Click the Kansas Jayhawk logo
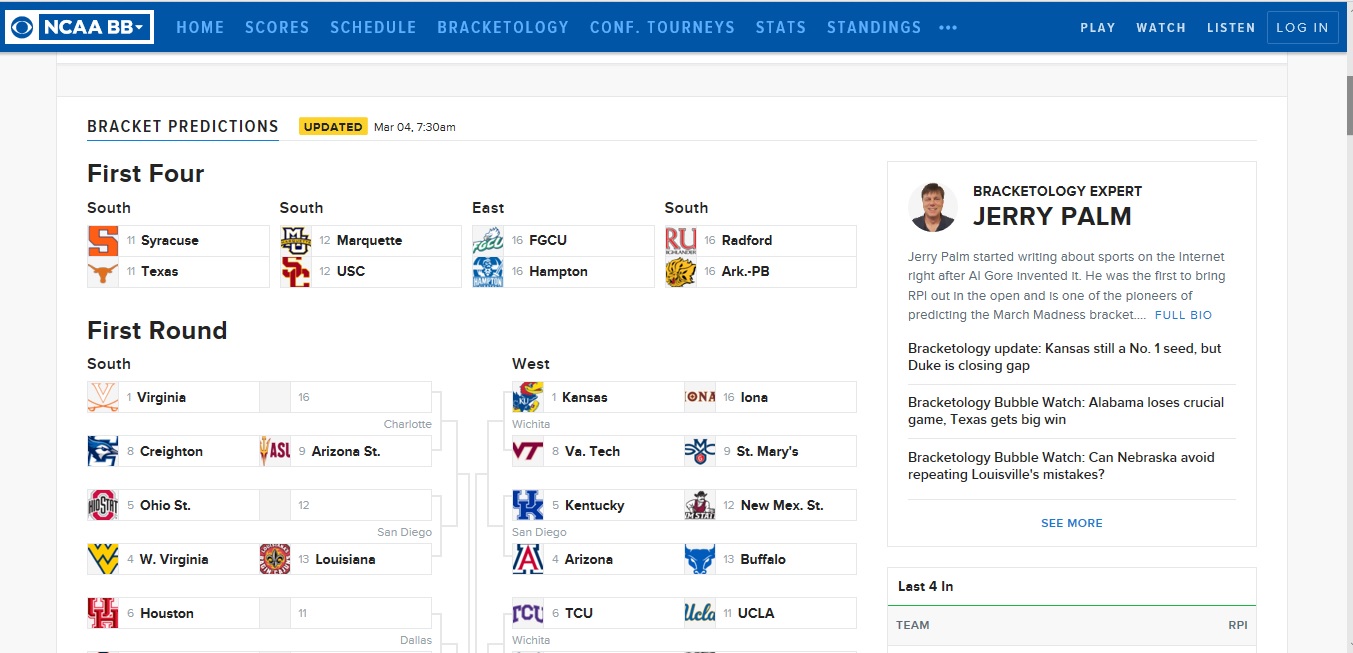Screen dimensions: 1353x653 pyautogui.click(x=528, y=397)
